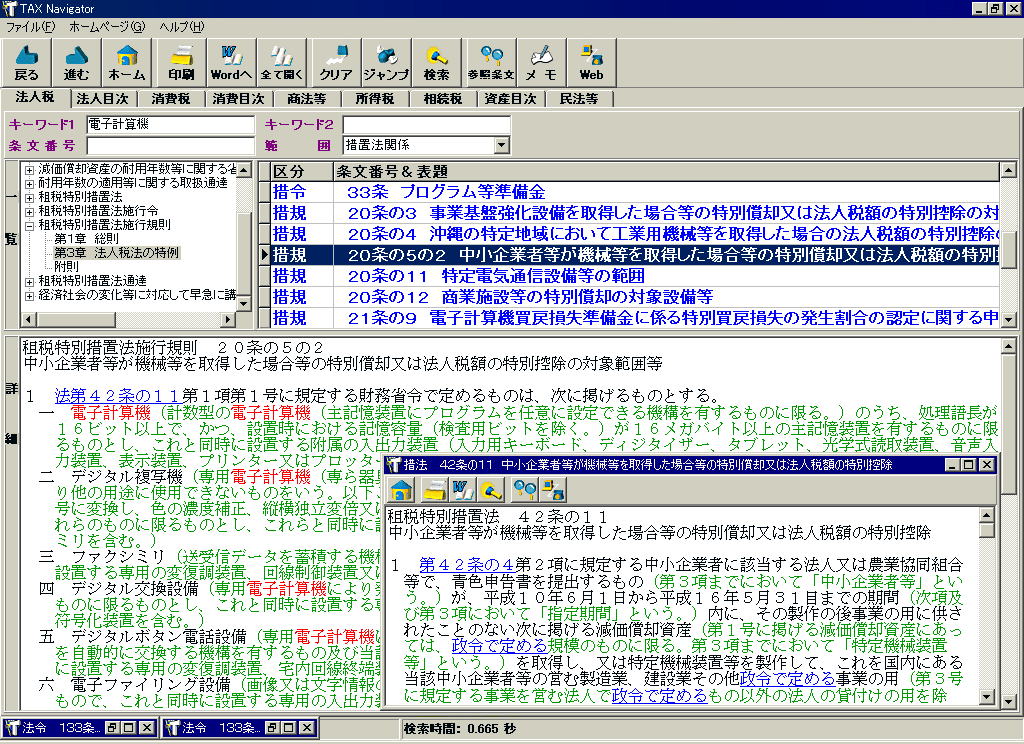Collapse the 租税特別措置法施行規則 tree node

pyautogui.click(x=30, y=225)
